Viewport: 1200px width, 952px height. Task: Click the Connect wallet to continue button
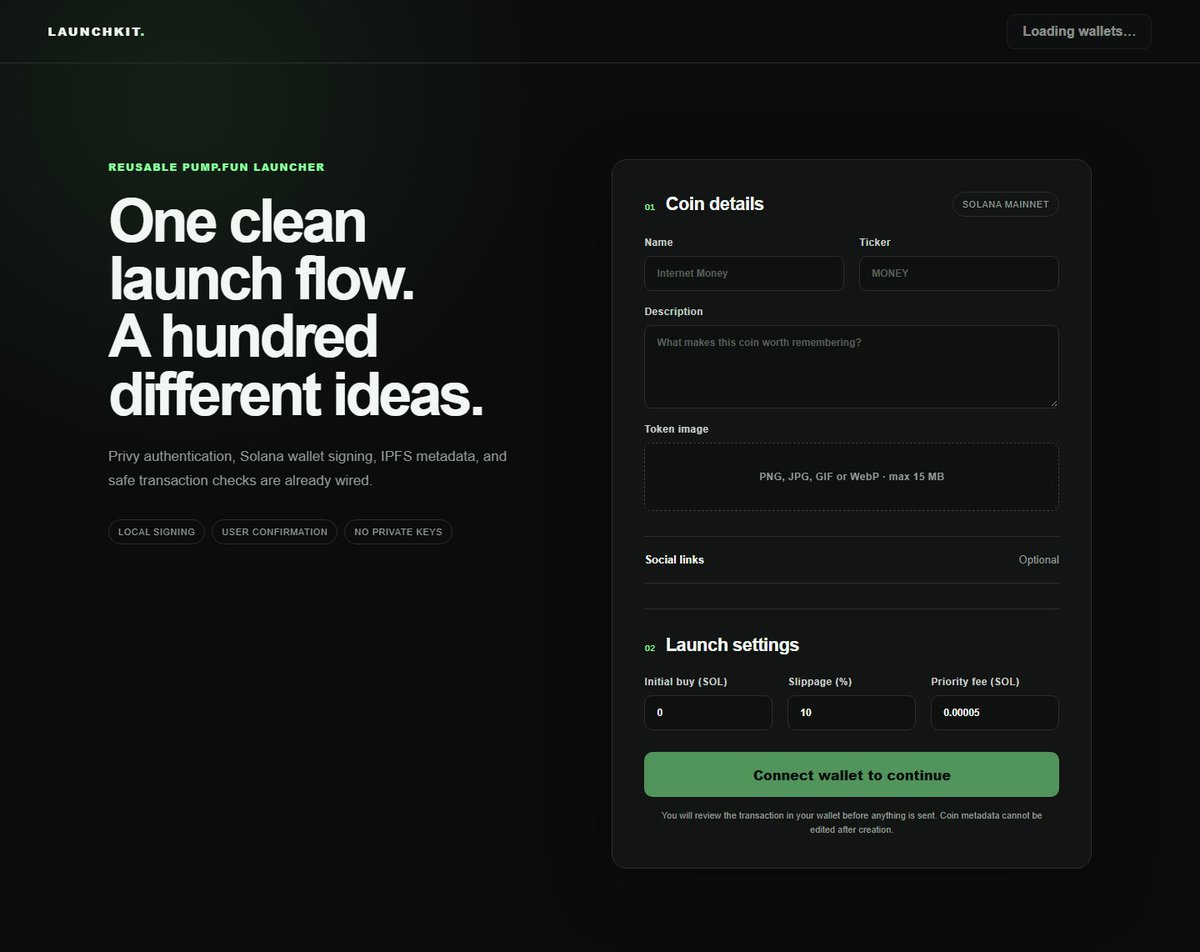[852, 775]
